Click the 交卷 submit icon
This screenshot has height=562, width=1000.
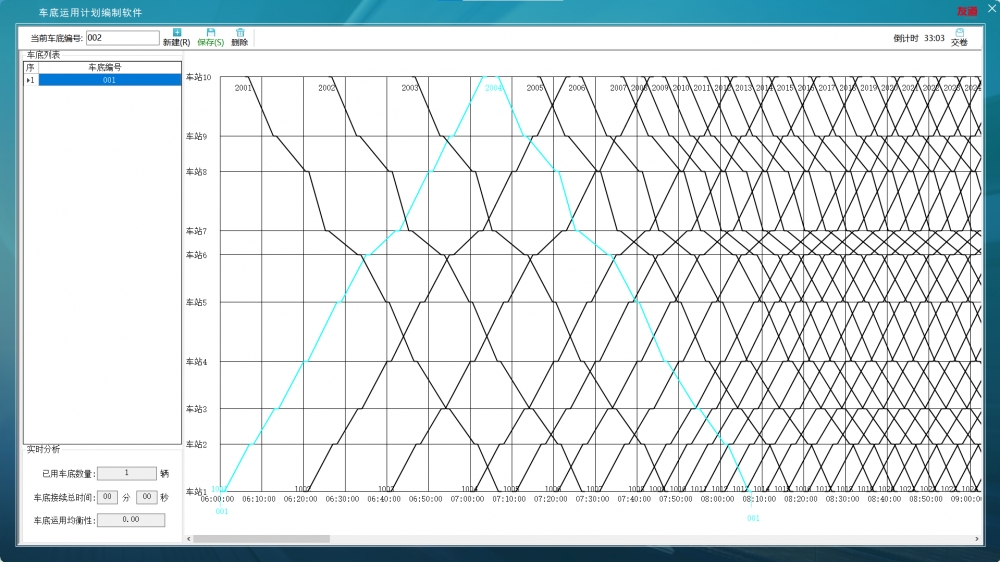959,33
